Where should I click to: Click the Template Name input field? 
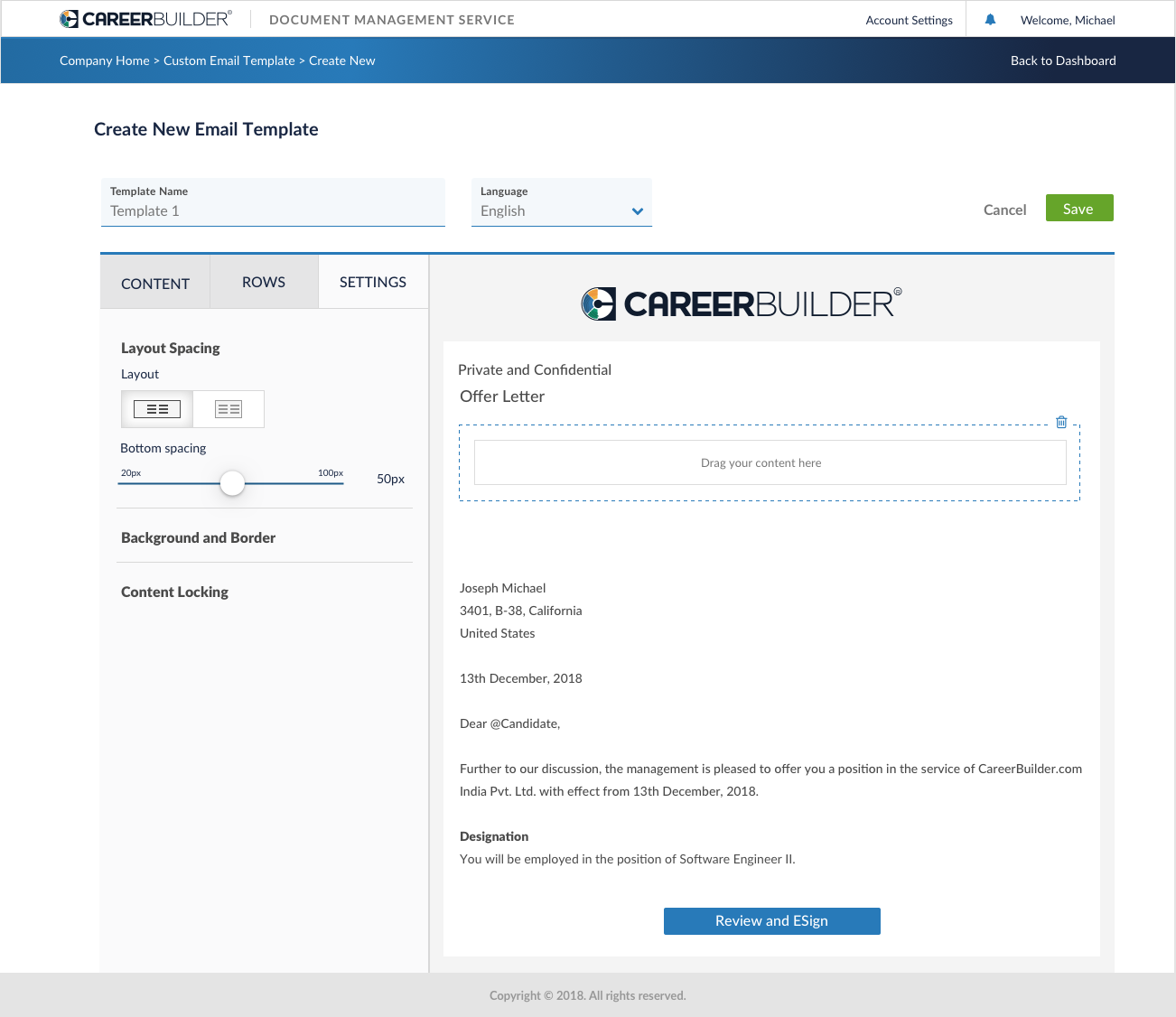(x=273, y=202)
